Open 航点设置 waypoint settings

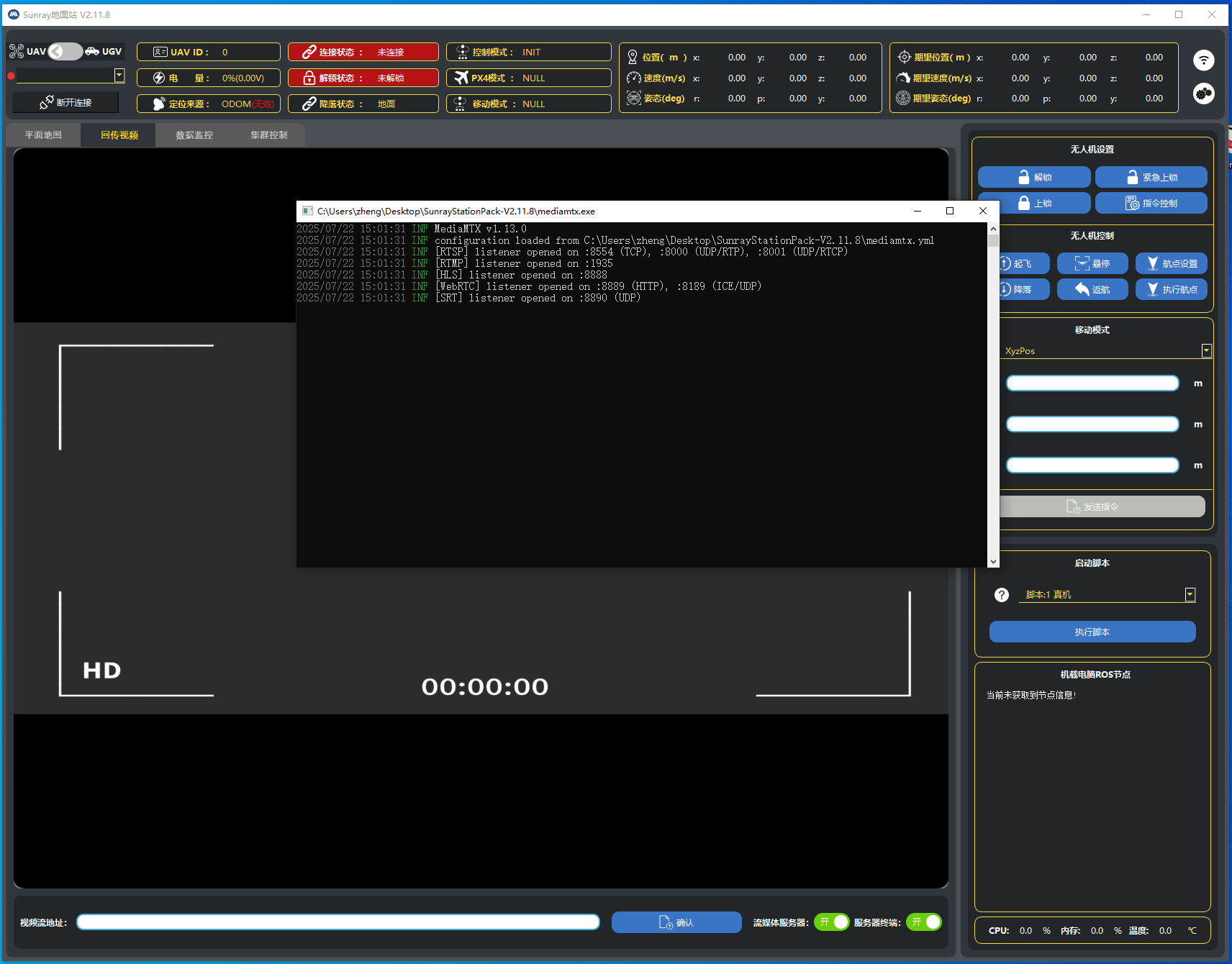[1171, 264]
